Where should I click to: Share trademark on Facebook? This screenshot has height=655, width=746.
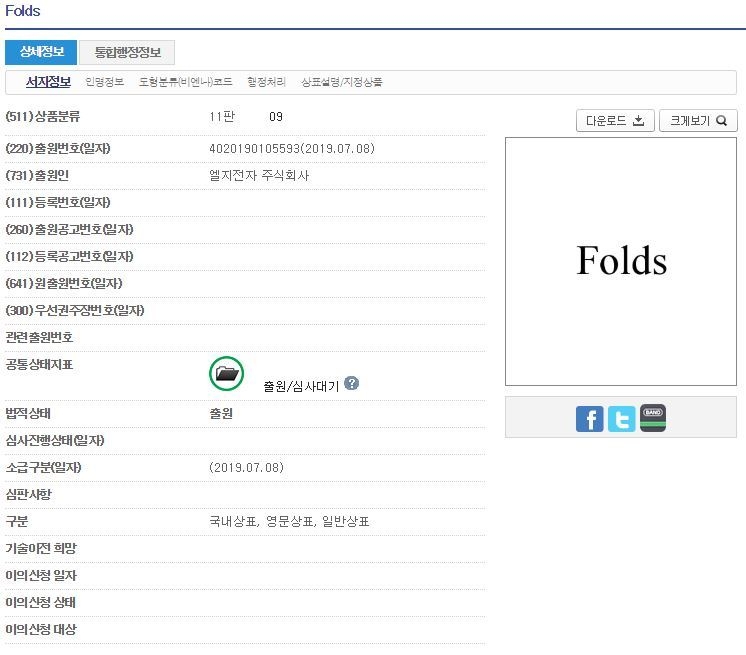pos(589,419)
